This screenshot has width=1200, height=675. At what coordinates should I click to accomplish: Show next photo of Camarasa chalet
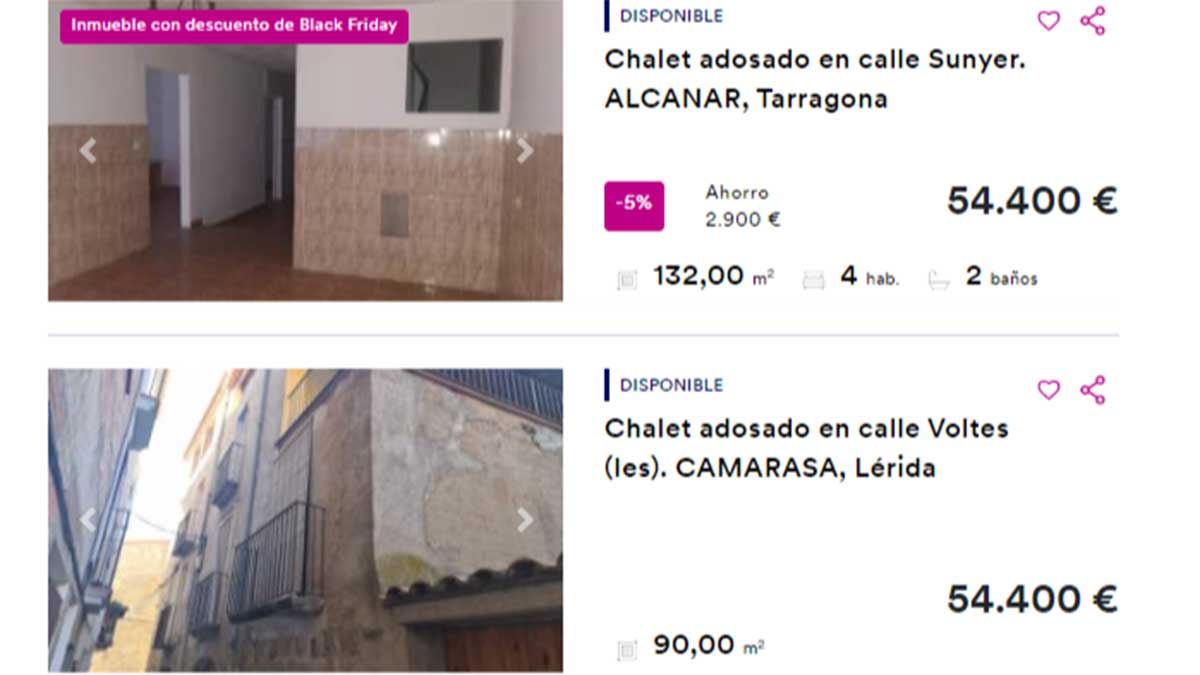click(524, 520)
